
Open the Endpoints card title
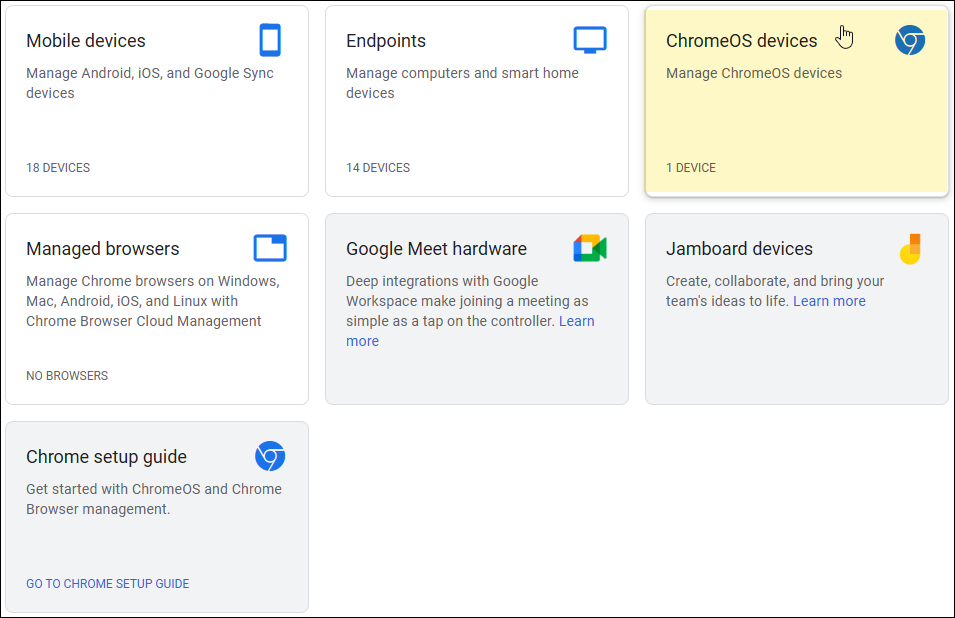[386, 41]
